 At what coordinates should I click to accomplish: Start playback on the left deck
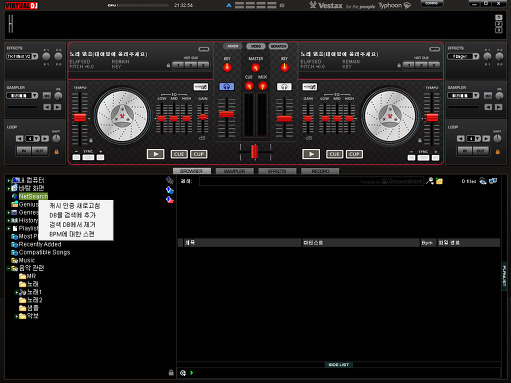[x=155, y=154]
